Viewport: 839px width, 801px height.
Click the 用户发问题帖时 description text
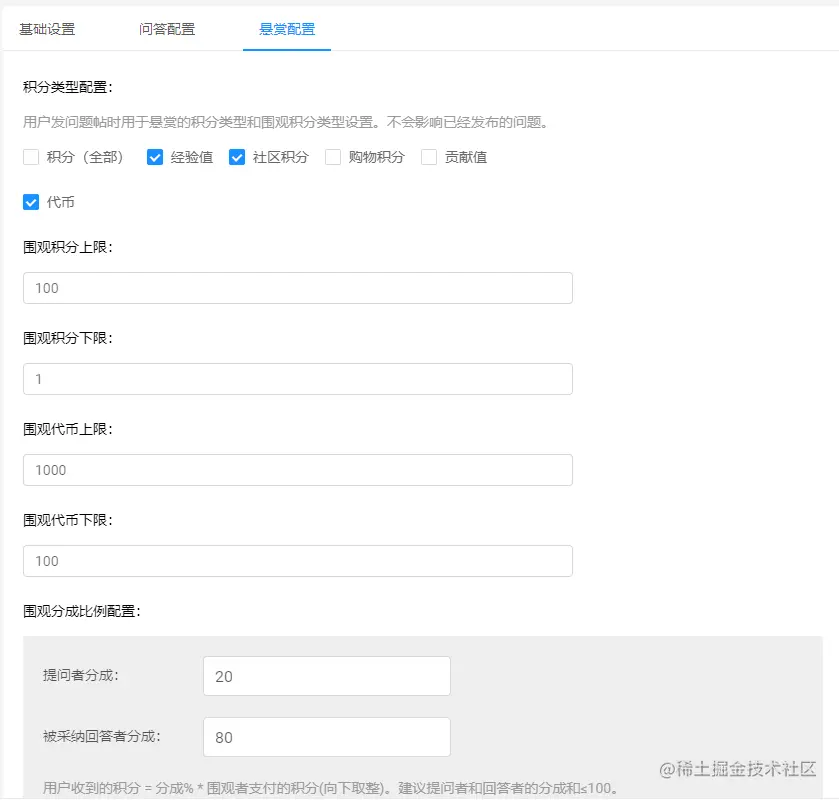point(286,122)
